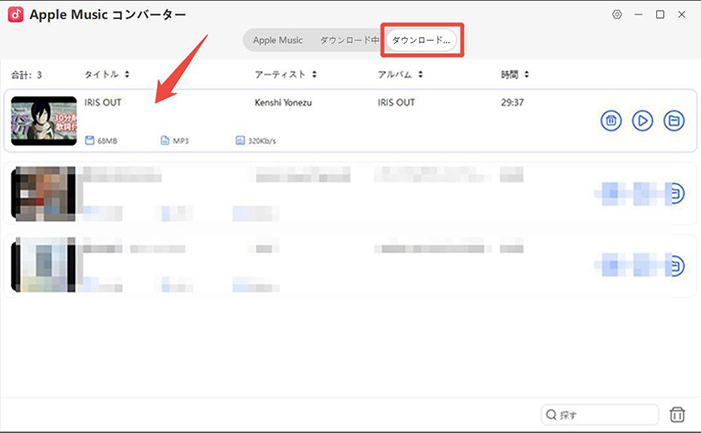
Task: Switch to the Apple Music tab
Action: point(278,40)
